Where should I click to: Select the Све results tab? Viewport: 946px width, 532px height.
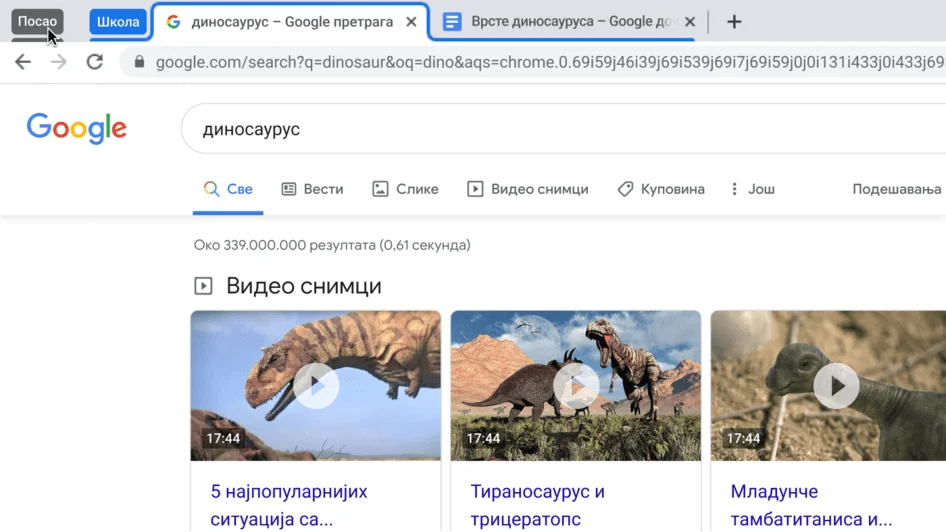tap(228, 189)
